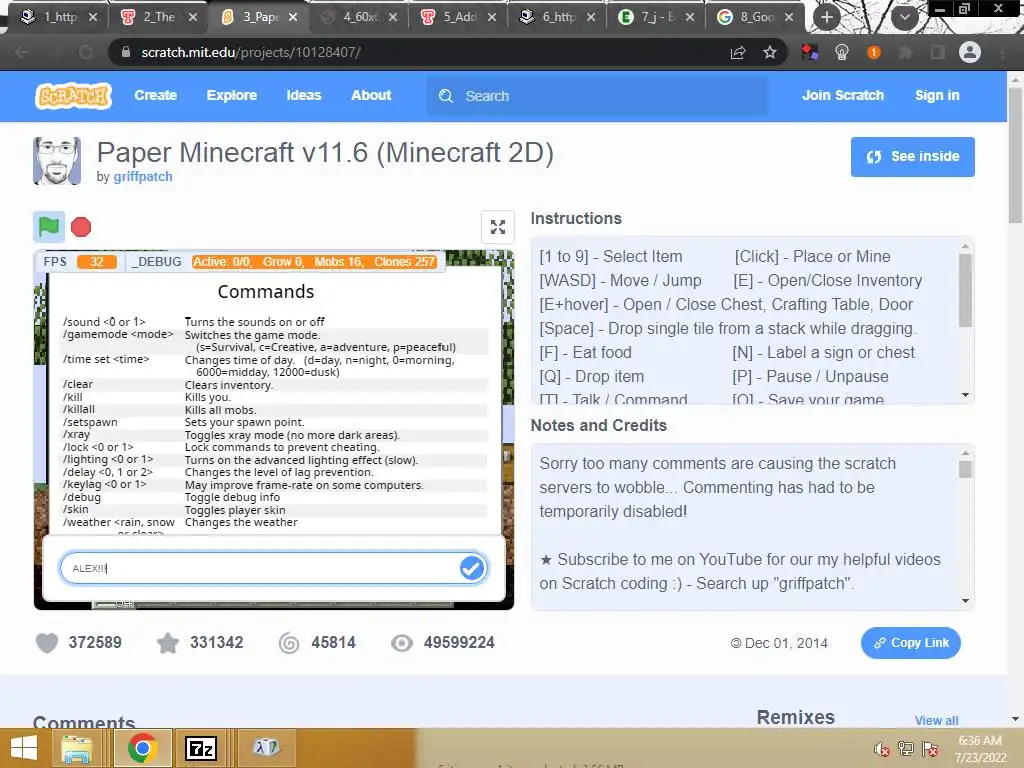
Task: Click the FPS 32 indicator value
Action: pos(97,262)
